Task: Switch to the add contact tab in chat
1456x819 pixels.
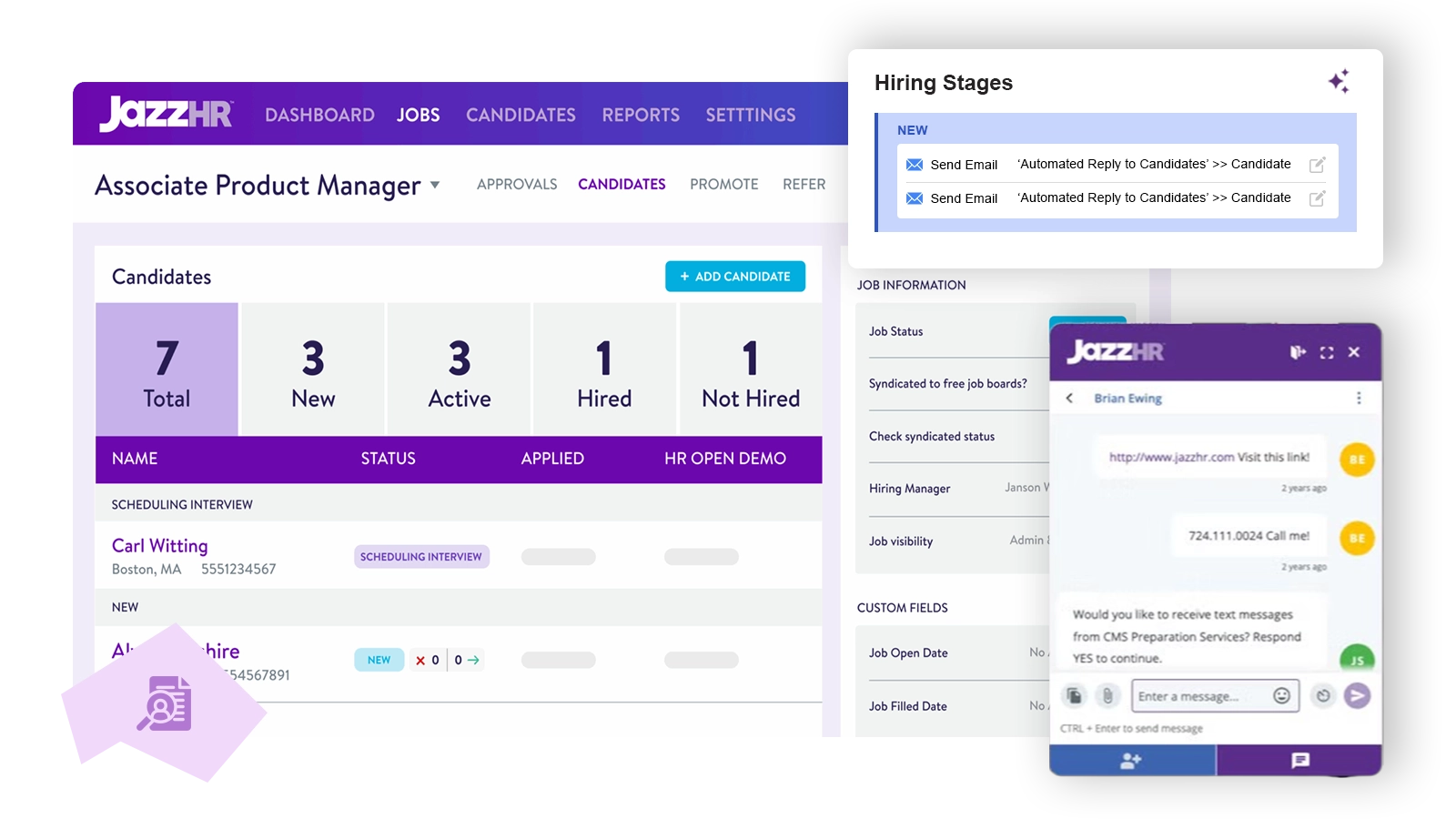Action: pos(1132,761)
